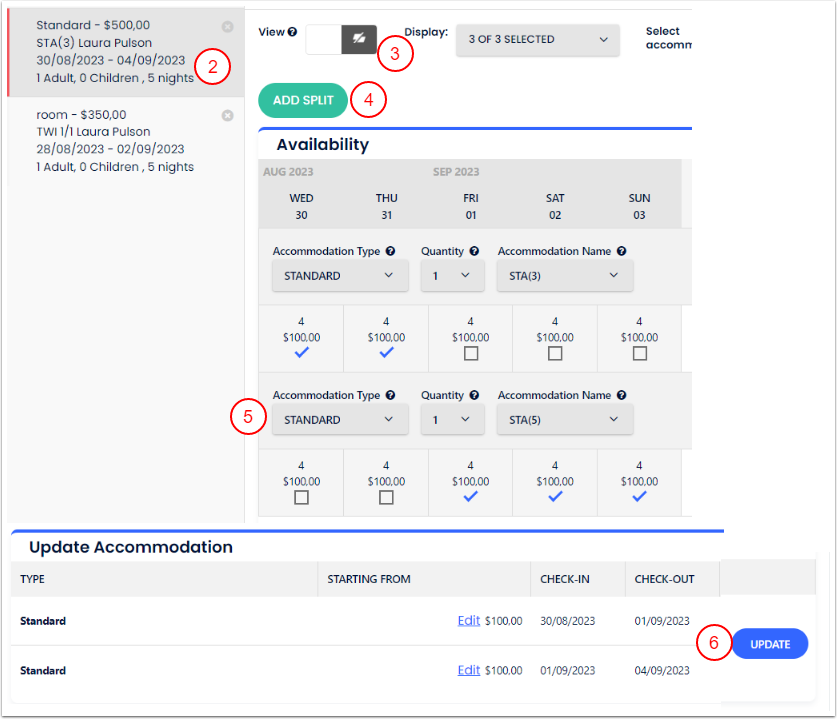Select the room TWI 1/1 Laura Pulson entry
Image resolution: width=837 pixels, height=719 pixels.
click(122, 141)
